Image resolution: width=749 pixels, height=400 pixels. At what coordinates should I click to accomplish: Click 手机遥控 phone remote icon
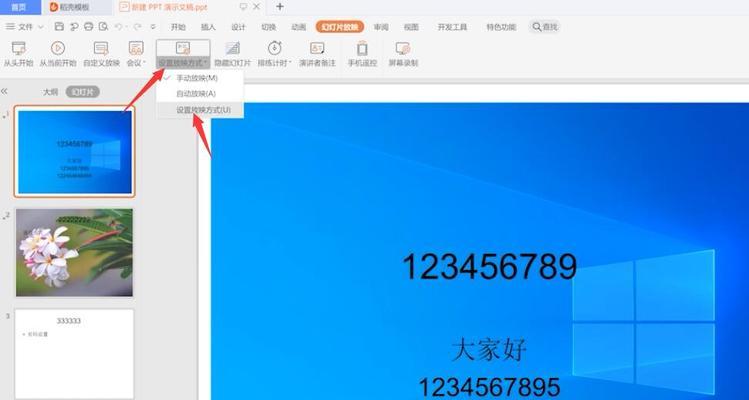point(362,48)
